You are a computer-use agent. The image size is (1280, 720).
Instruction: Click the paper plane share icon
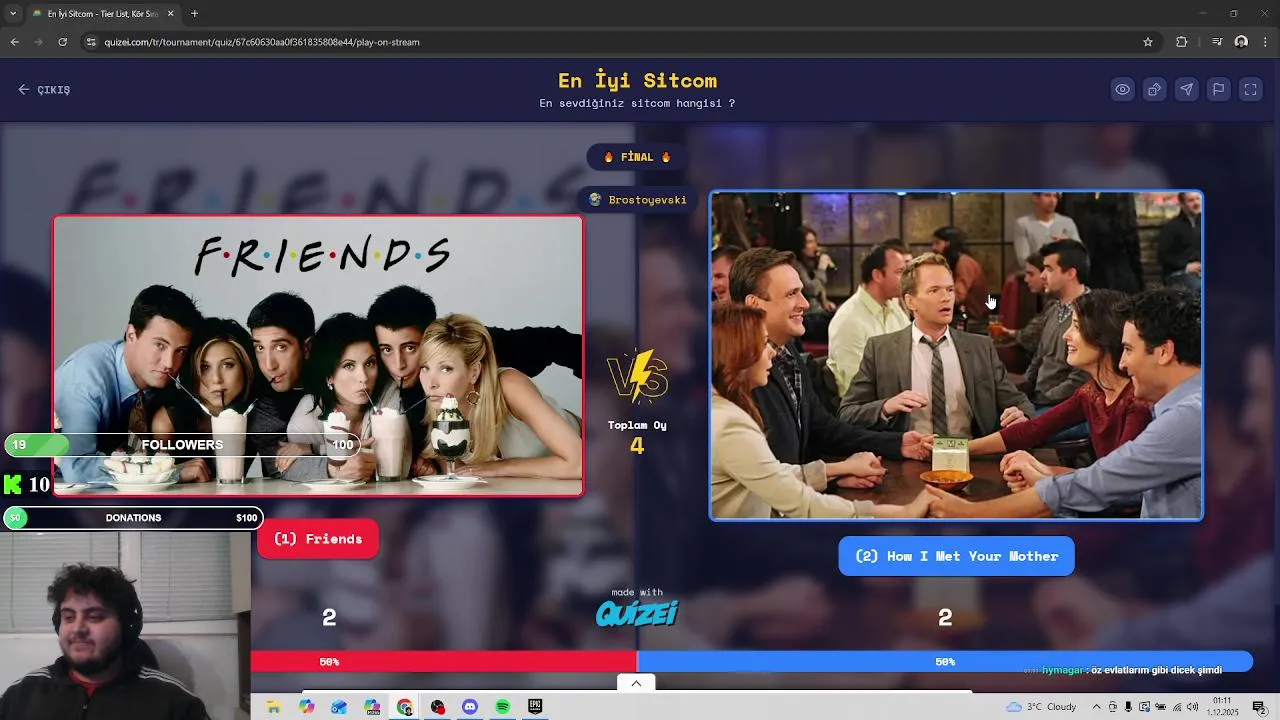[1186, 89]
